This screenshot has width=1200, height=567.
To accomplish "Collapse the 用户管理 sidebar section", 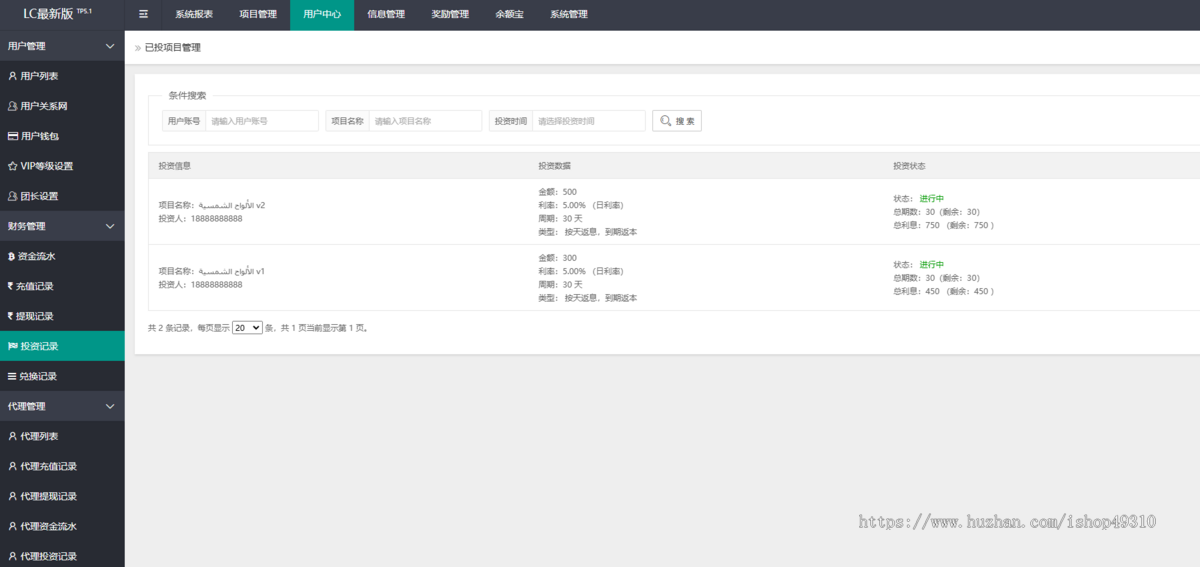I will click(x=110, y=46).
